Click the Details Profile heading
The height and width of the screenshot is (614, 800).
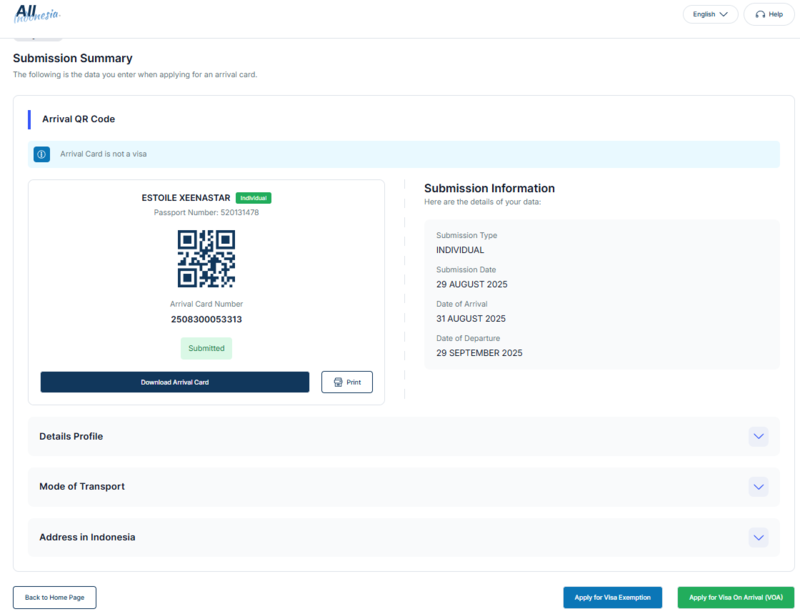(71, 436)
